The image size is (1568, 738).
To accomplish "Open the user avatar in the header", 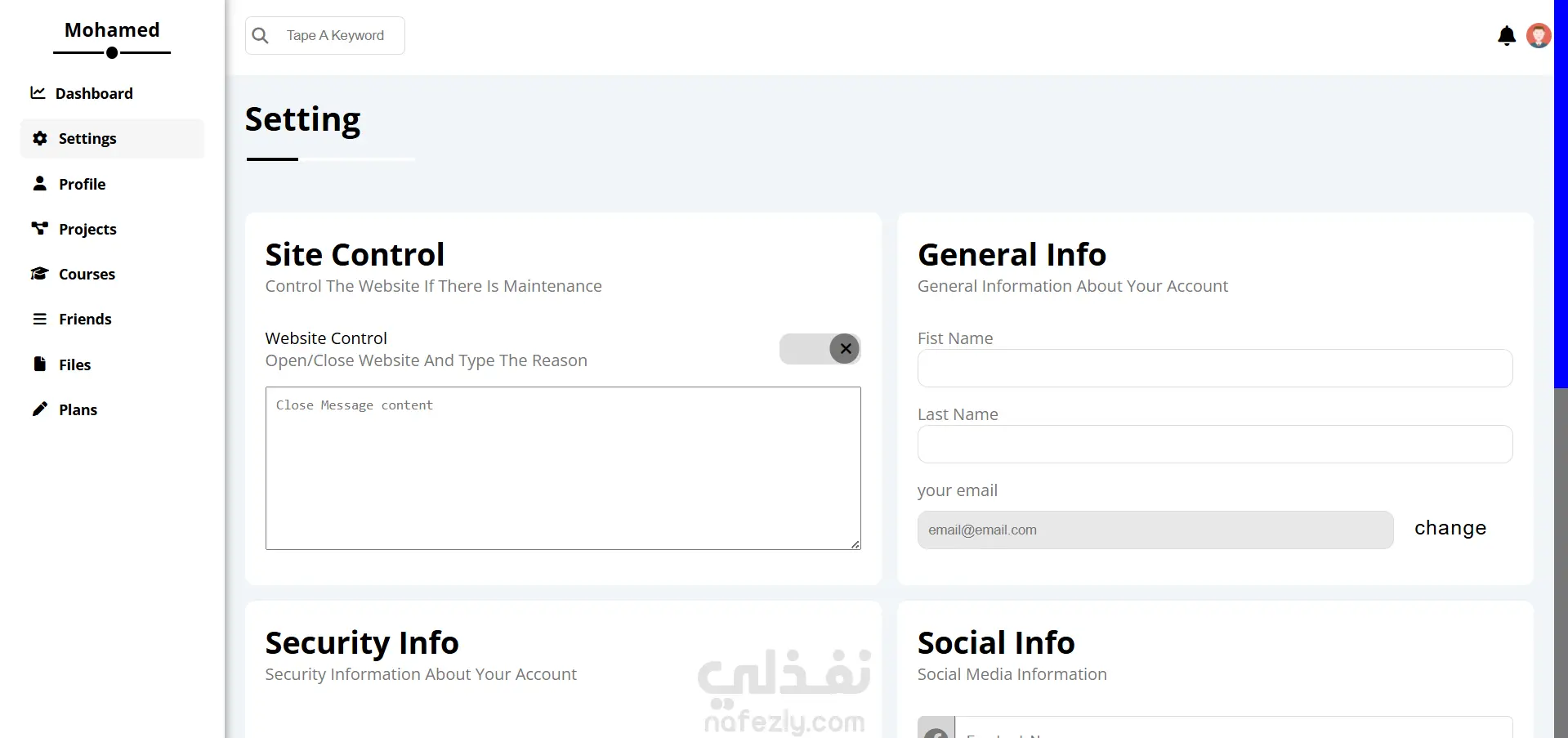I will coord(1539,36).
